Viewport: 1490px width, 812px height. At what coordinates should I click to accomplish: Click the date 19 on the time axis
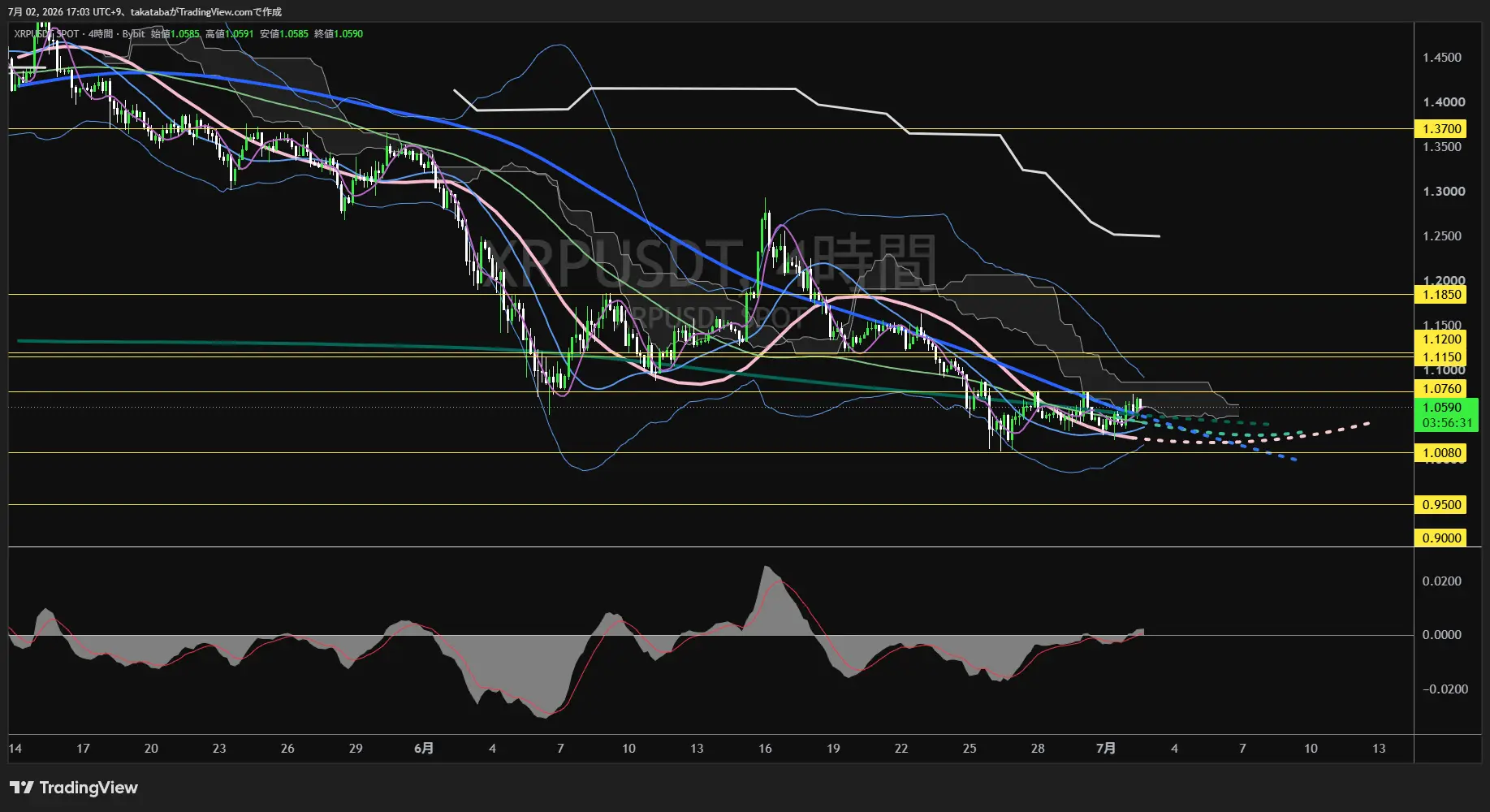(833, 749)
